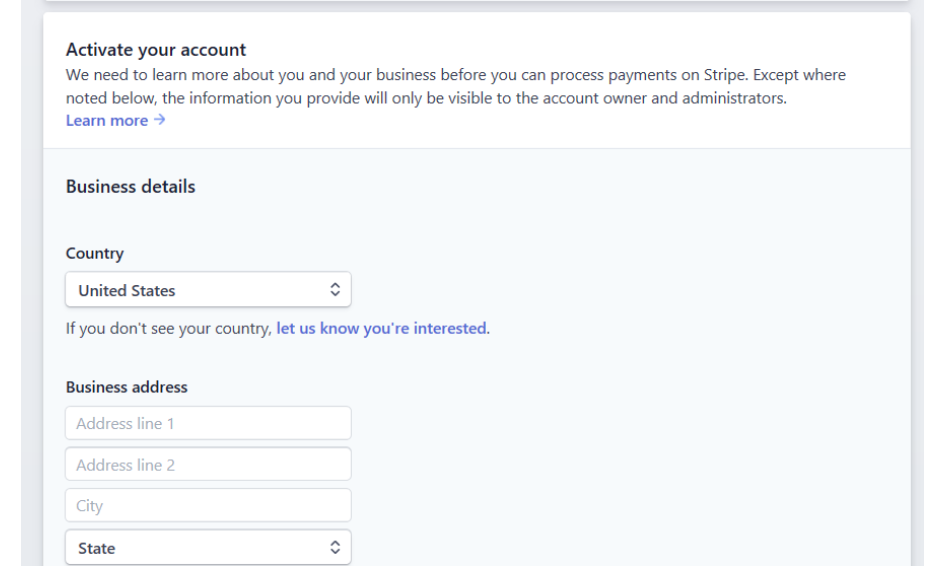The width and height of the screenshot is (938, 584).
Task: Click the Business details section heading
Action: 130,186
